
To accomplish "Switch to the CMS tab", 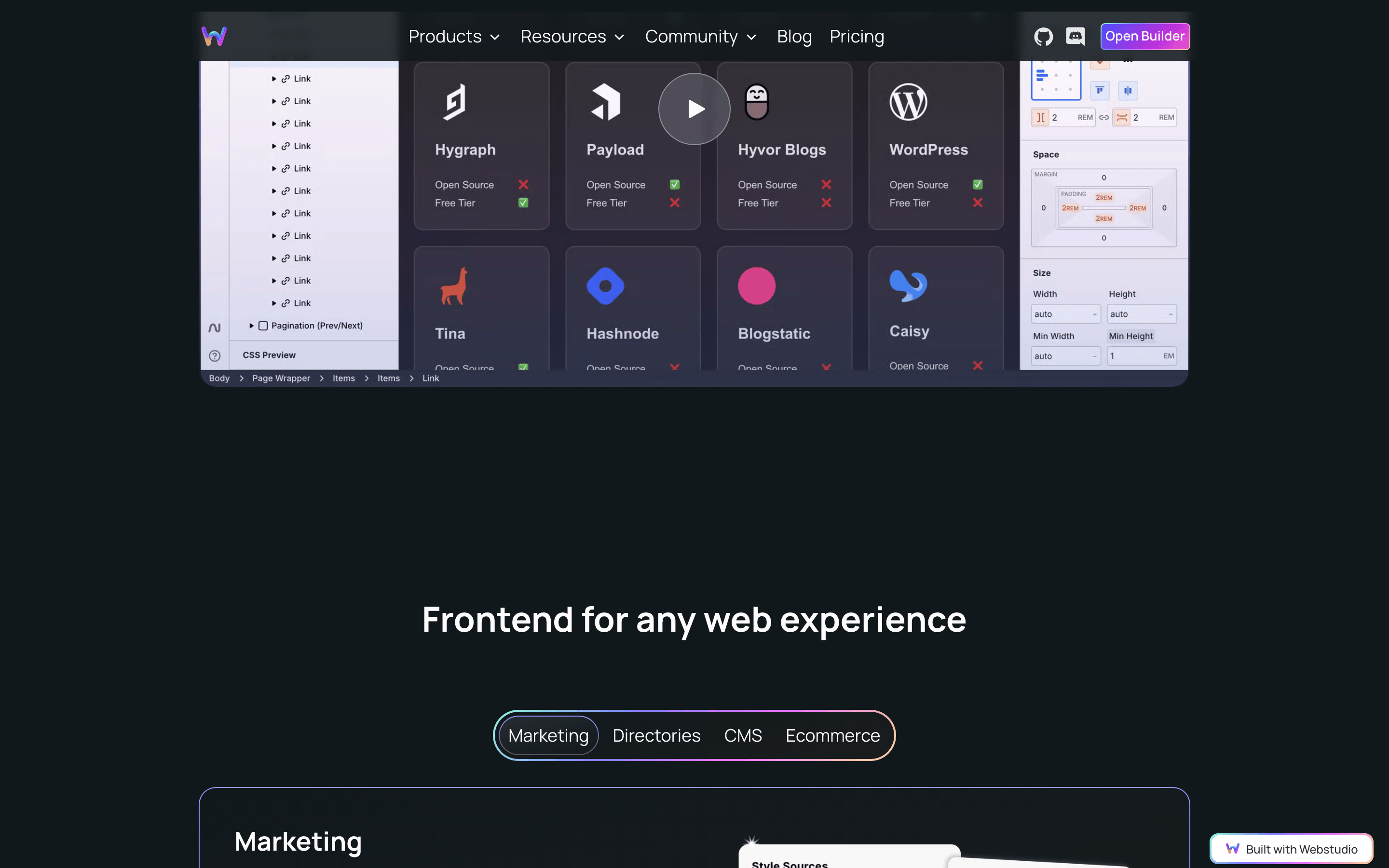I will point(743,735).
